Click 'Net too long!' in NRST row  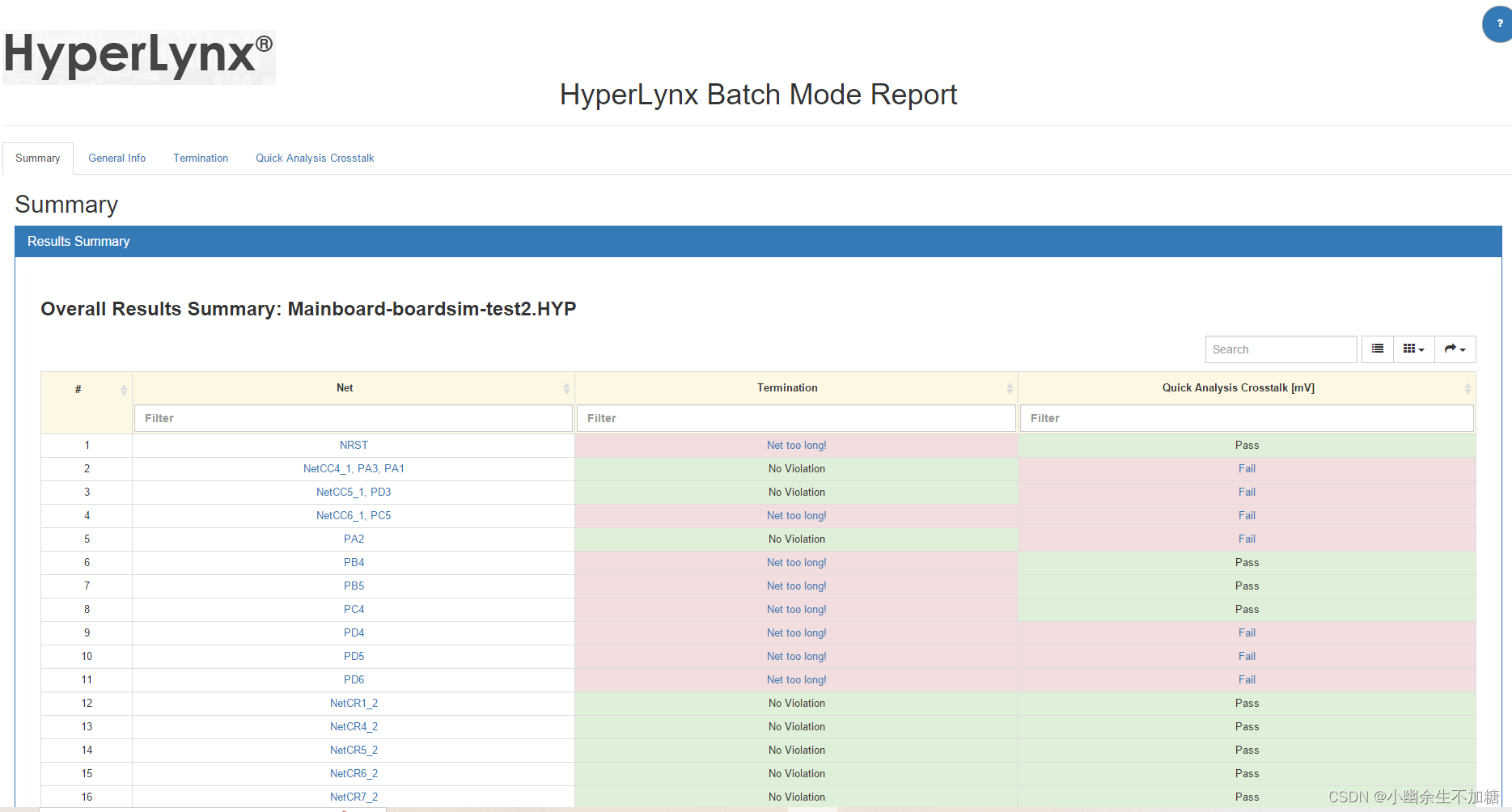pos(797,445)
